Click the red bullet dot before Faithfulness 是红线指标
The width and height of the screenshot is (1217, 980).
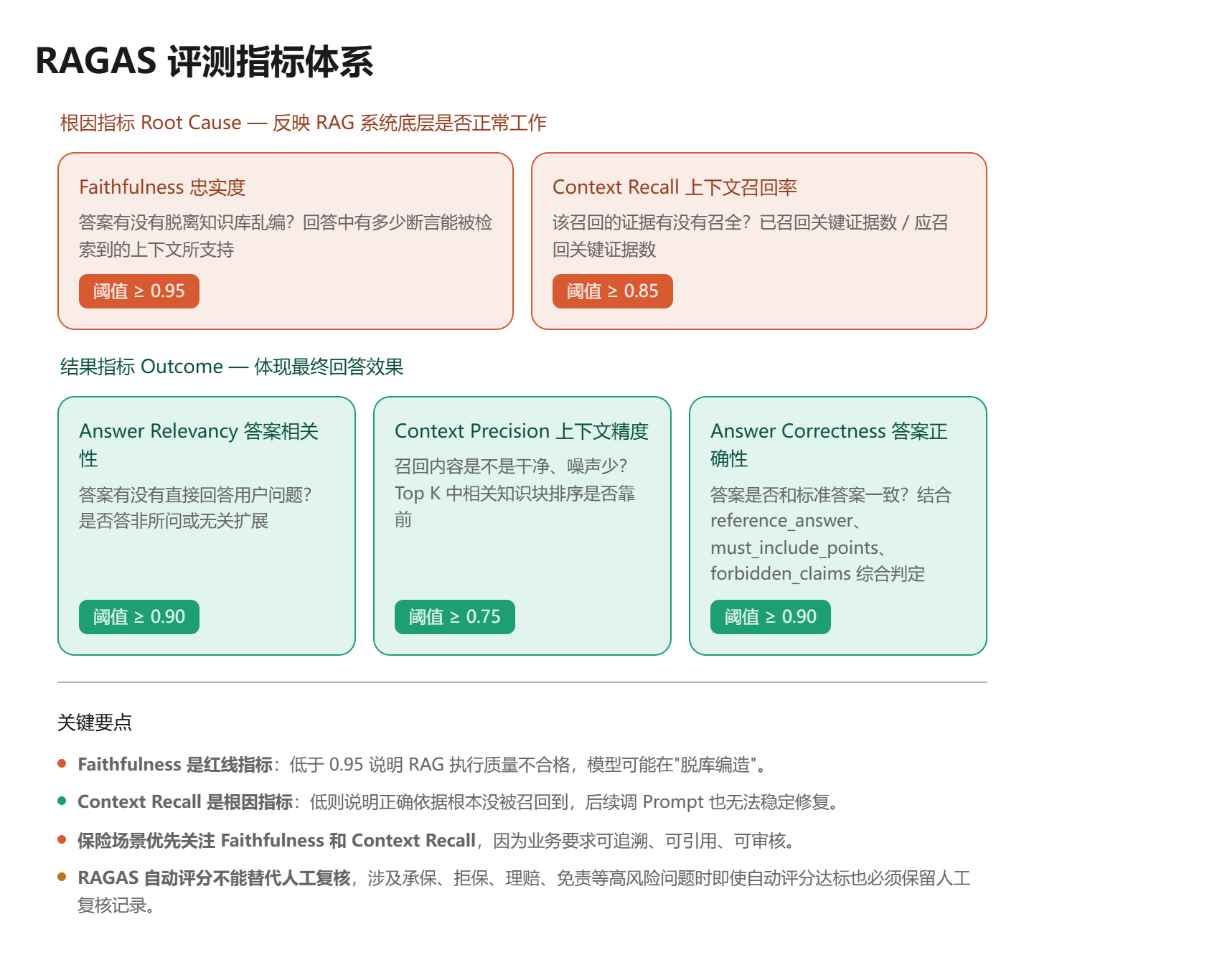click(62, 763)
